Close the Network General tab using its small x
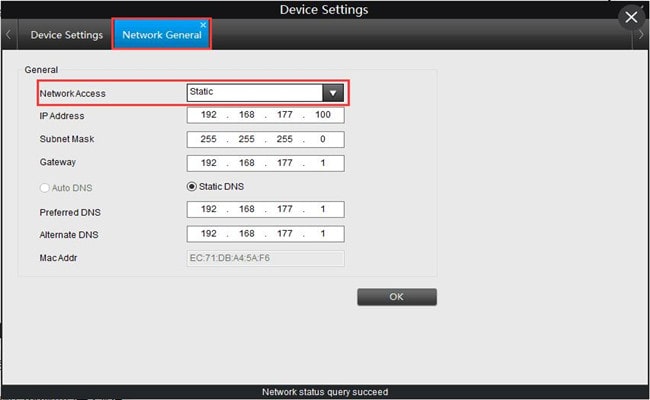The height and width of the screenshot is (400, 650). (x=203, y=25)
